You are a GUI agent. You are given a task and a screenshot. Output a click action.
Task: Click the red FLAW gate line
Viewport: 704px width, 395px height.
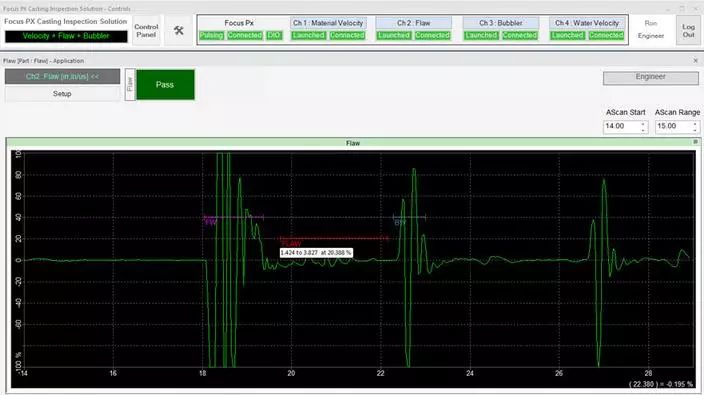pos(334,238)
